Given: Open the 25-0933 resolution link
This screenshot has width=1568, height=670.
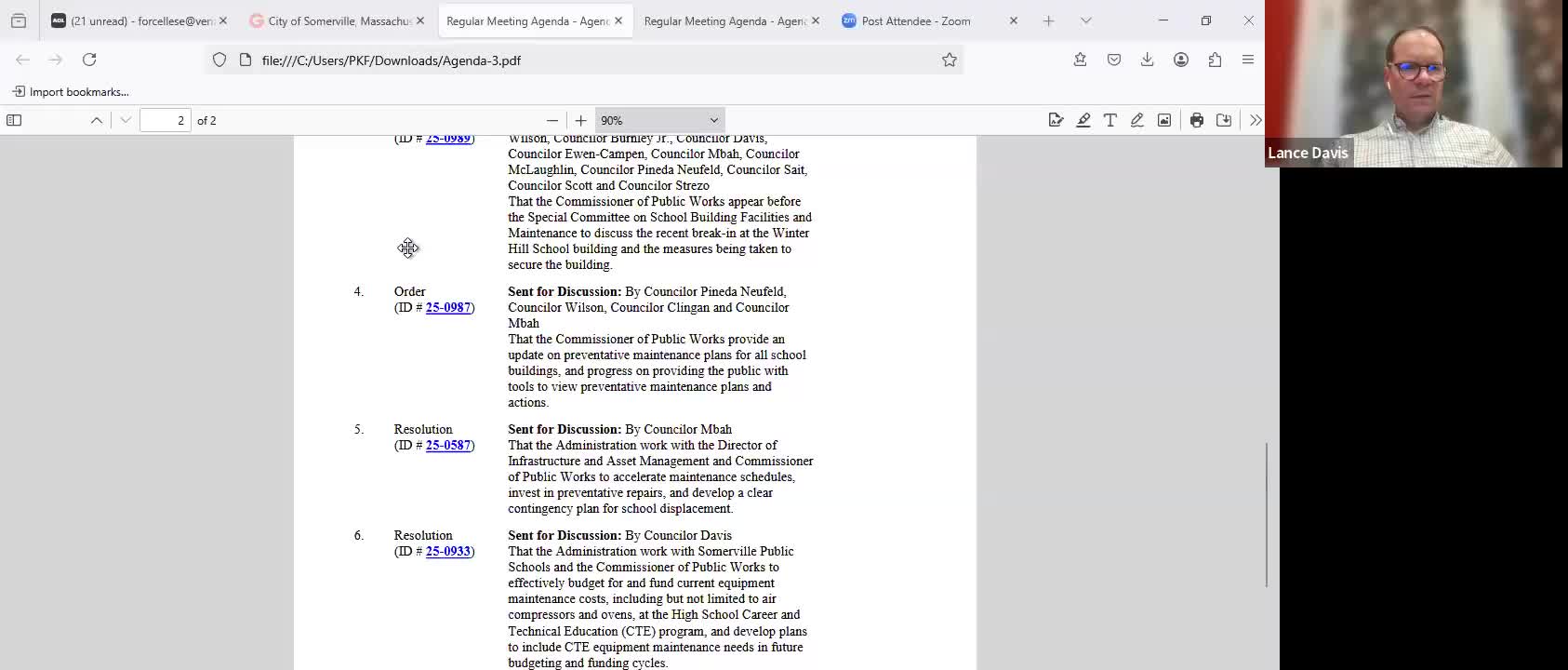Looking at the screenshot, I should click(x=448, y=551).
